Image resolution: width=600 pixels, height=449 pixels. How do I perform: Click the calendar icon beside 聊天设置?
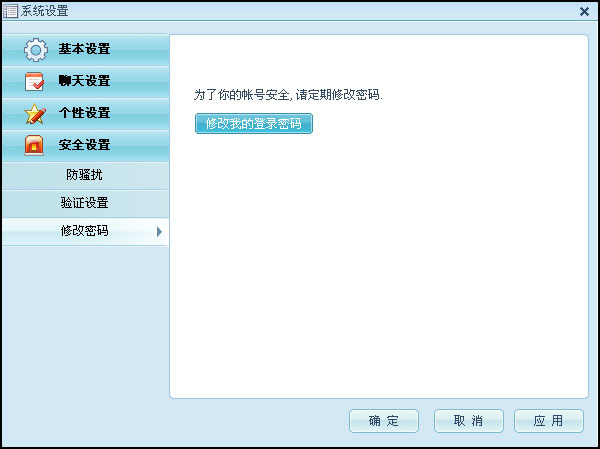click(35, 81)
